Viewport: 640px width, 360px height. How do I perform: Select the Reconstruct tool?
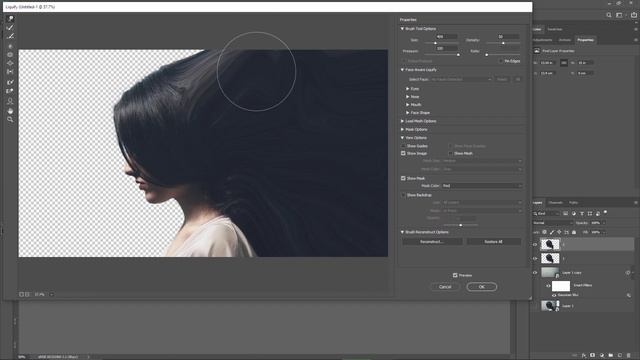coord(10,28)
